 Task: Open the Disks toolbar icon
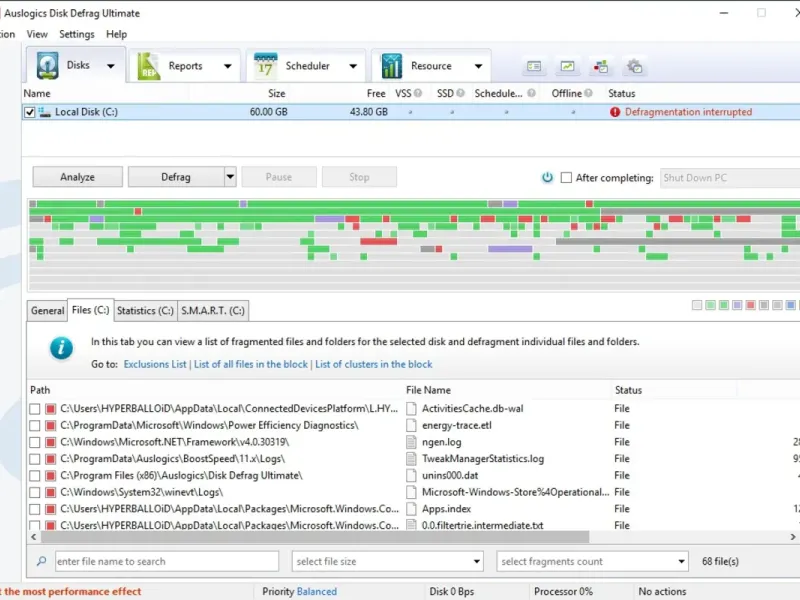47,65
